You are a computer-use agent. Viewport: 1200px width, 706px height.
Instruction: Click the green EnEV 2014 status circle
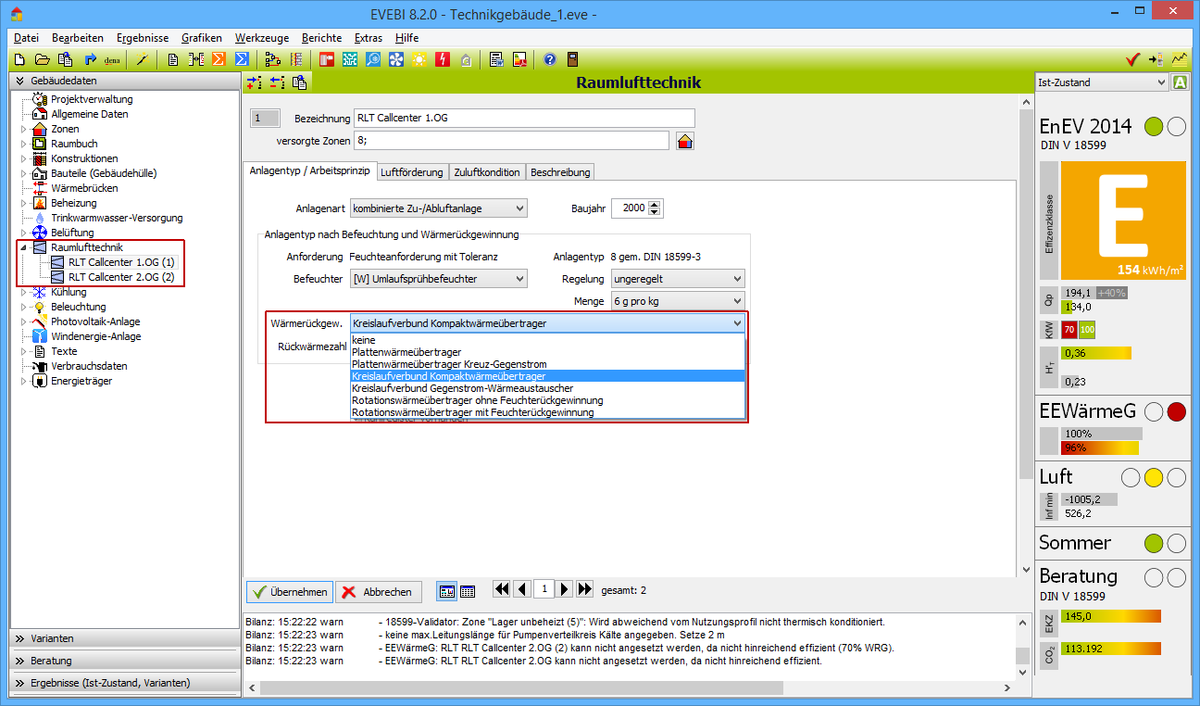pyautogui.click(x=1153, y=126)
